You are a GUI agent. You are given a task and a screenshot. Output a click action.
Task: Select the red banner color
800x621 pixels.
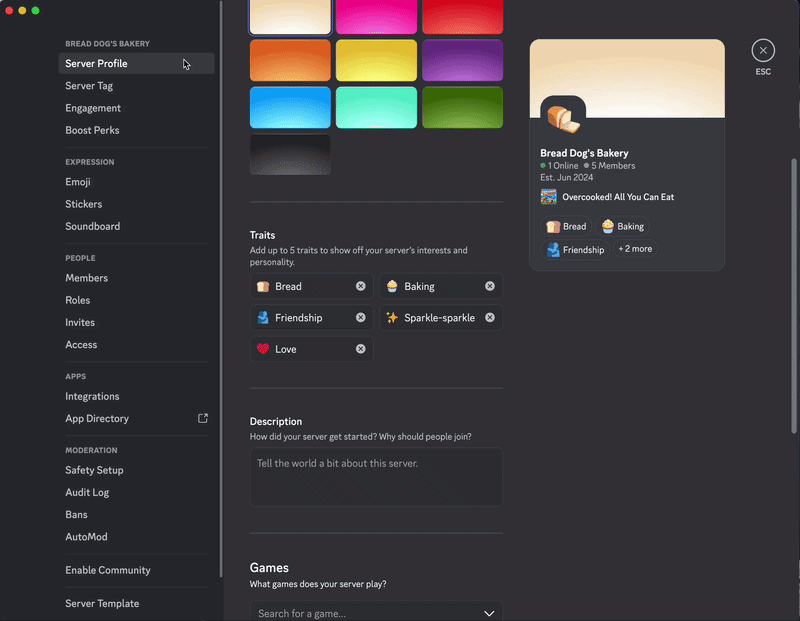(462, 17)
